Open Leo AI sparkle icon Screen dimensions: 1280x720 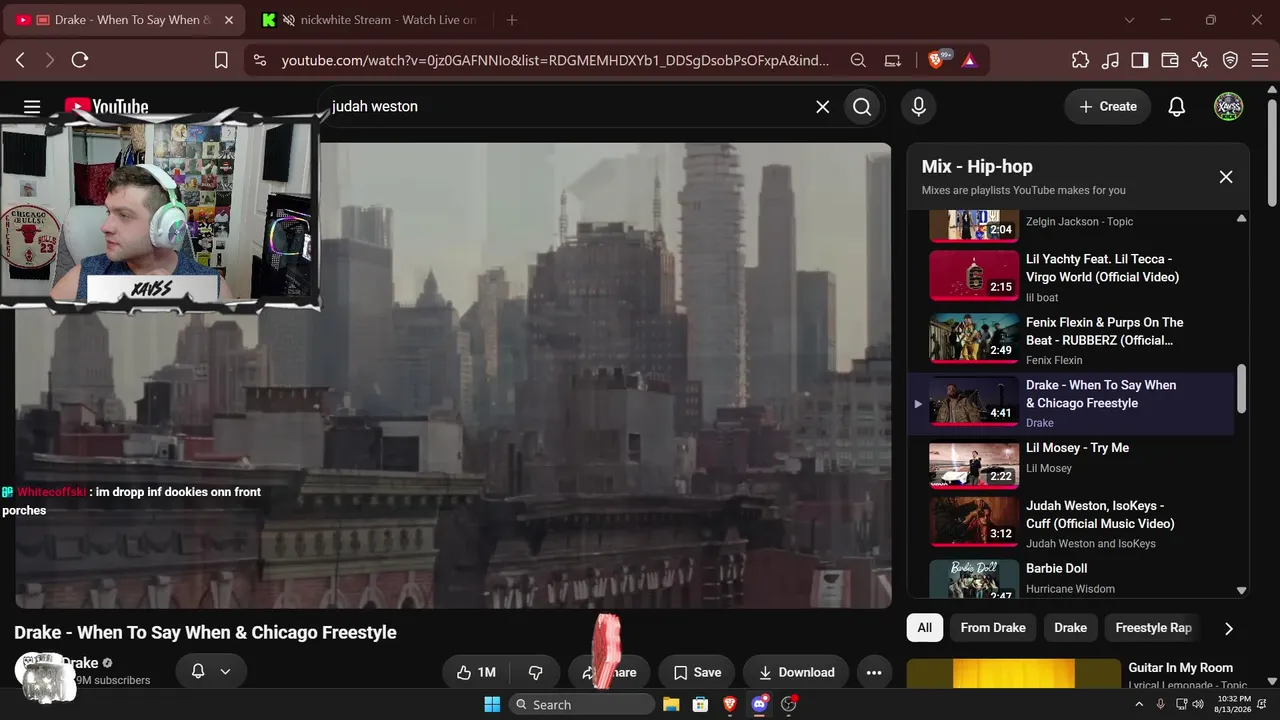[x=1200, y=60]
